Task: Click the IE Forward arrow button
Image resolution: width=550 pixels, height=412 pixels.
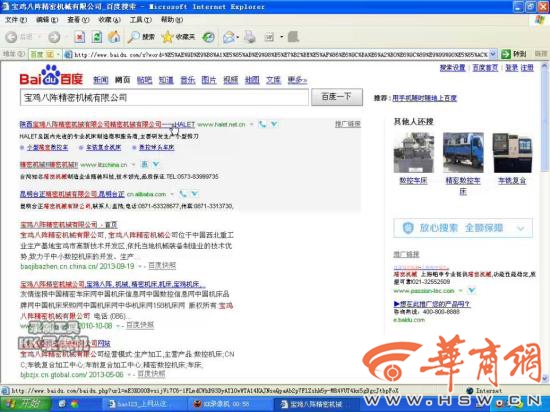Action: point(54,37)
